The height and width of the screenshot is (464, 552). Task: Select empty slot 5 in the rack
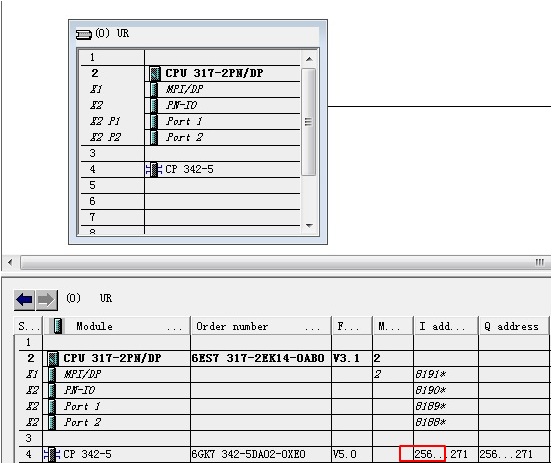pos(190,186)
